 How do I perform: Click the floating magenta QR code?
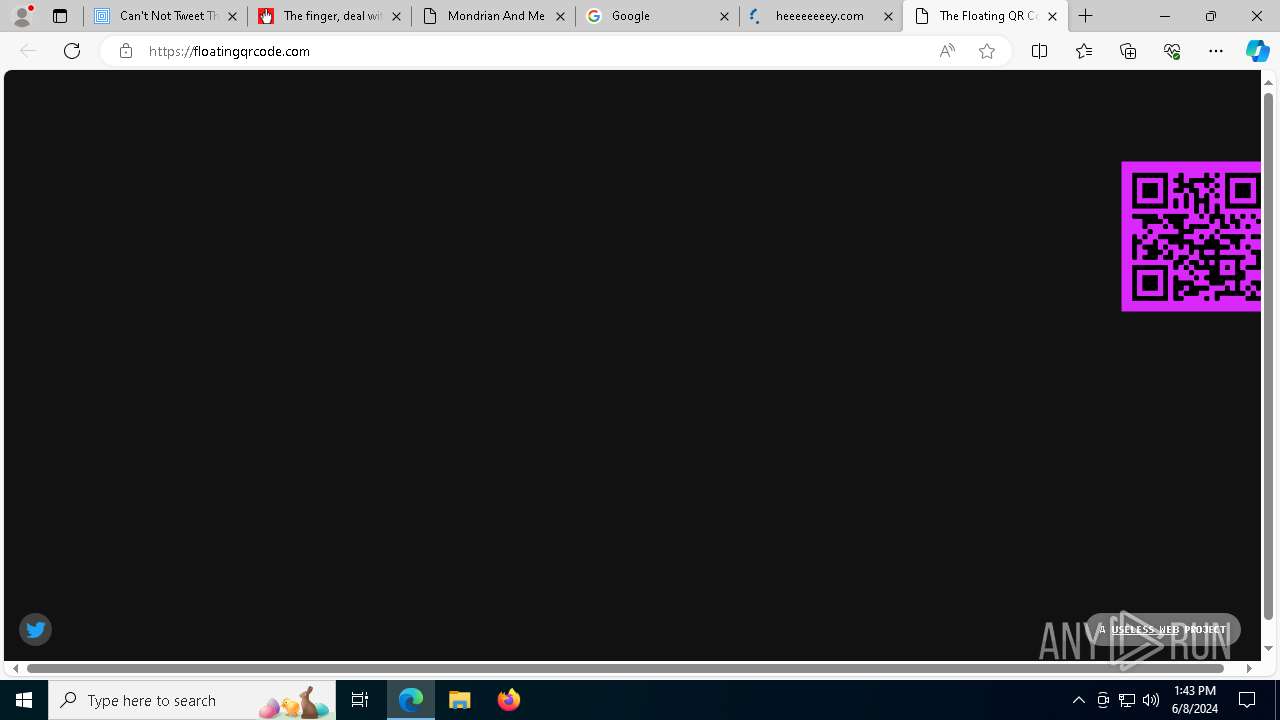[x=1191, y=236]
